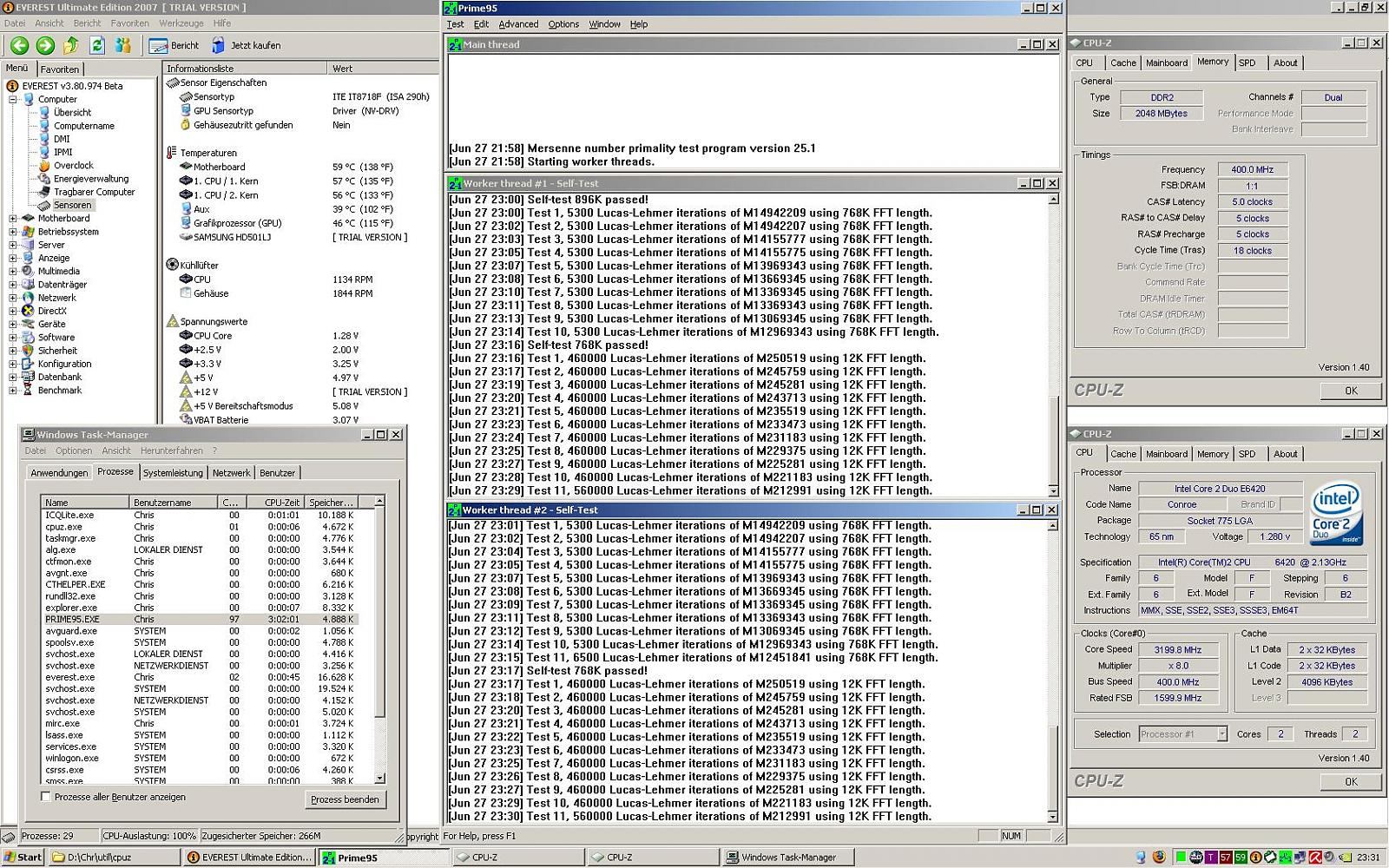Expand the Software tree node

pos(13,338)
